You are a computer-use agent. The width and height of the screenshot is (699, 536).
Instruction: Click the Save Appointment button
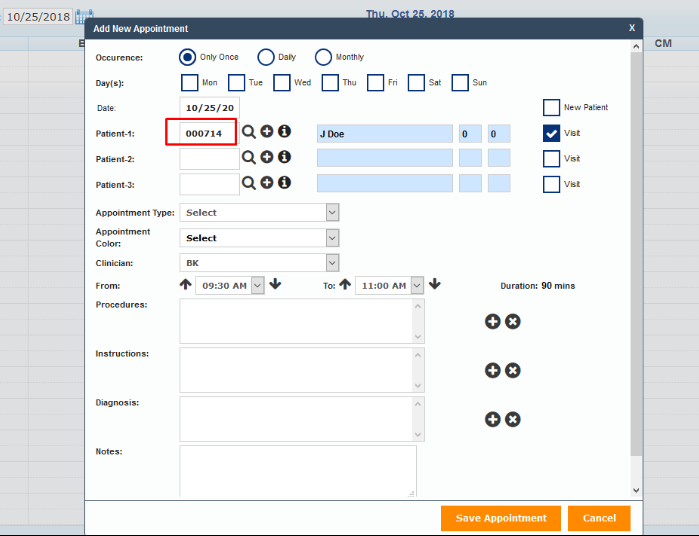point(501,518)
